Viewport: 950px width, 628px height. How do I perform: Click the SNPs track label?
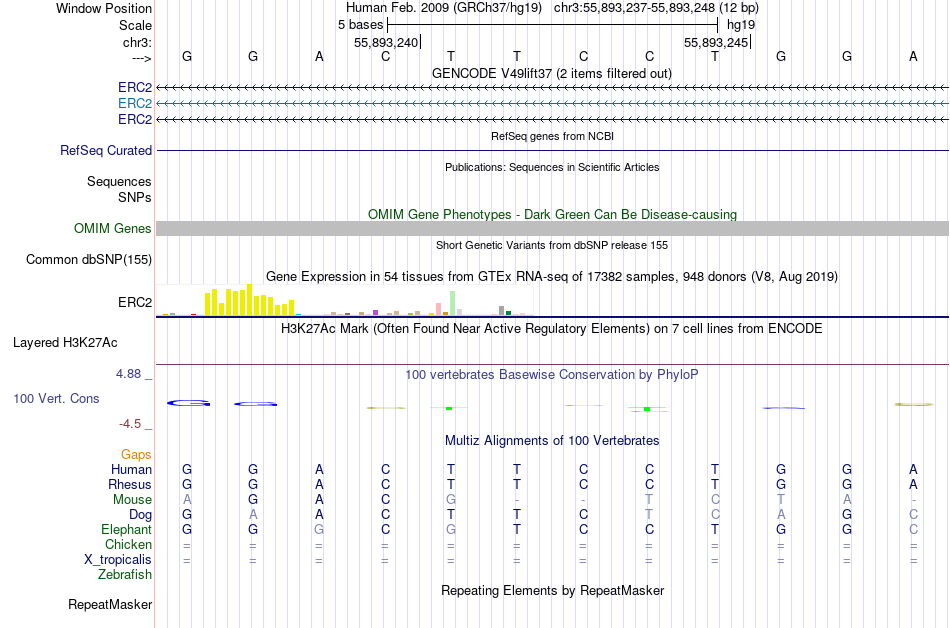coord(135,197)
